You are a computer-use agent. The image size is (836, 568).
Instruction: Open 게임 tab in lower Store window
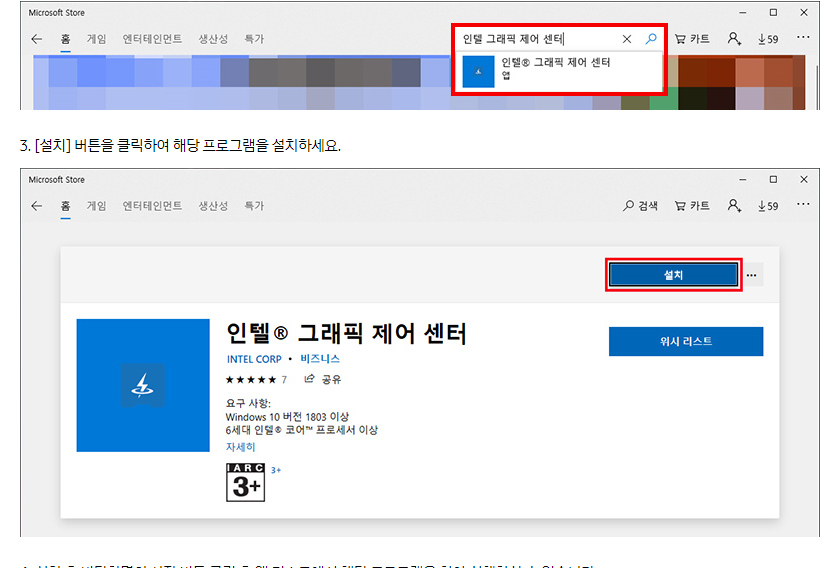point(97,206)
